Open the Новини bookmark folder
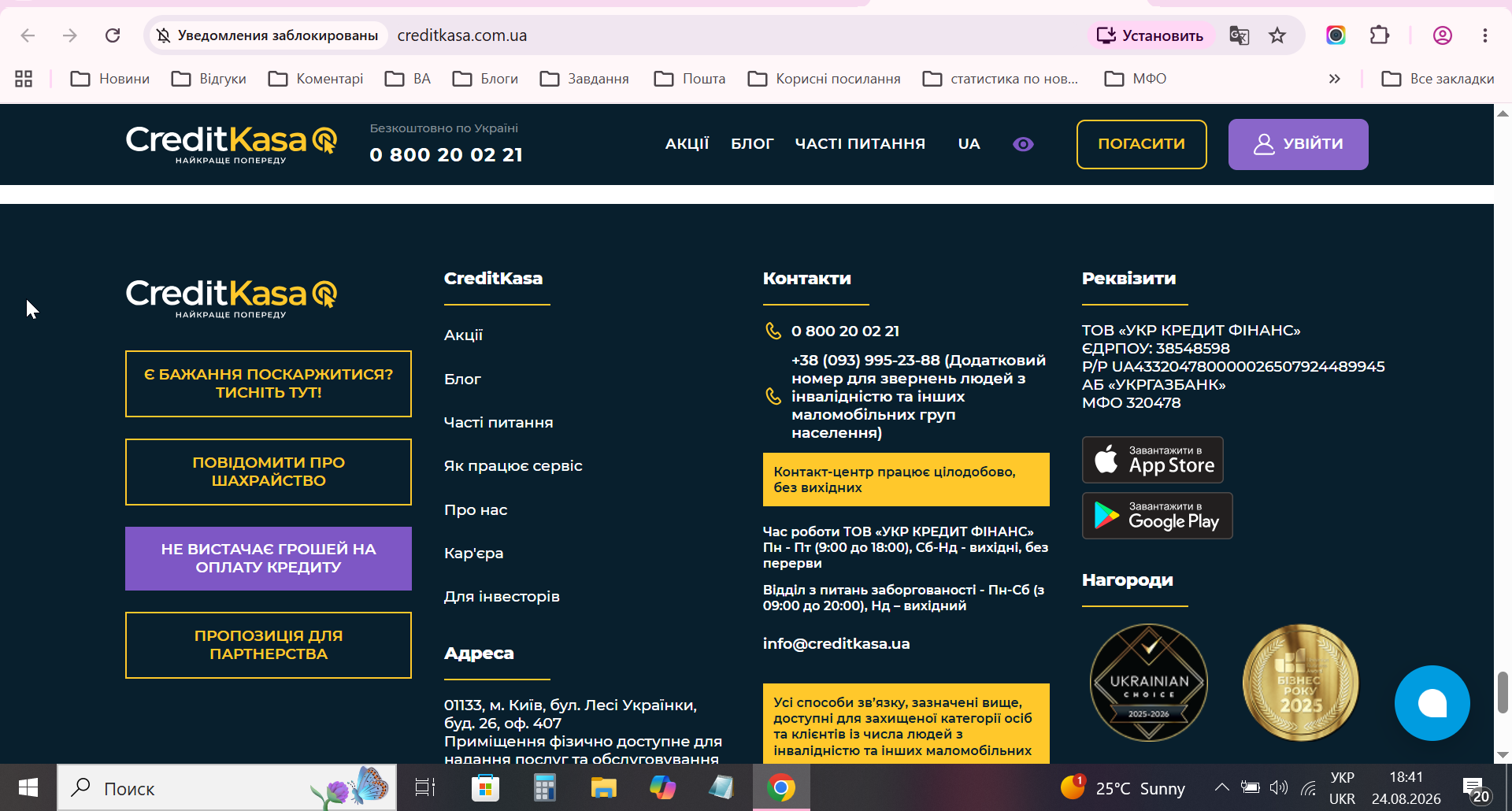 pos(110,79)
